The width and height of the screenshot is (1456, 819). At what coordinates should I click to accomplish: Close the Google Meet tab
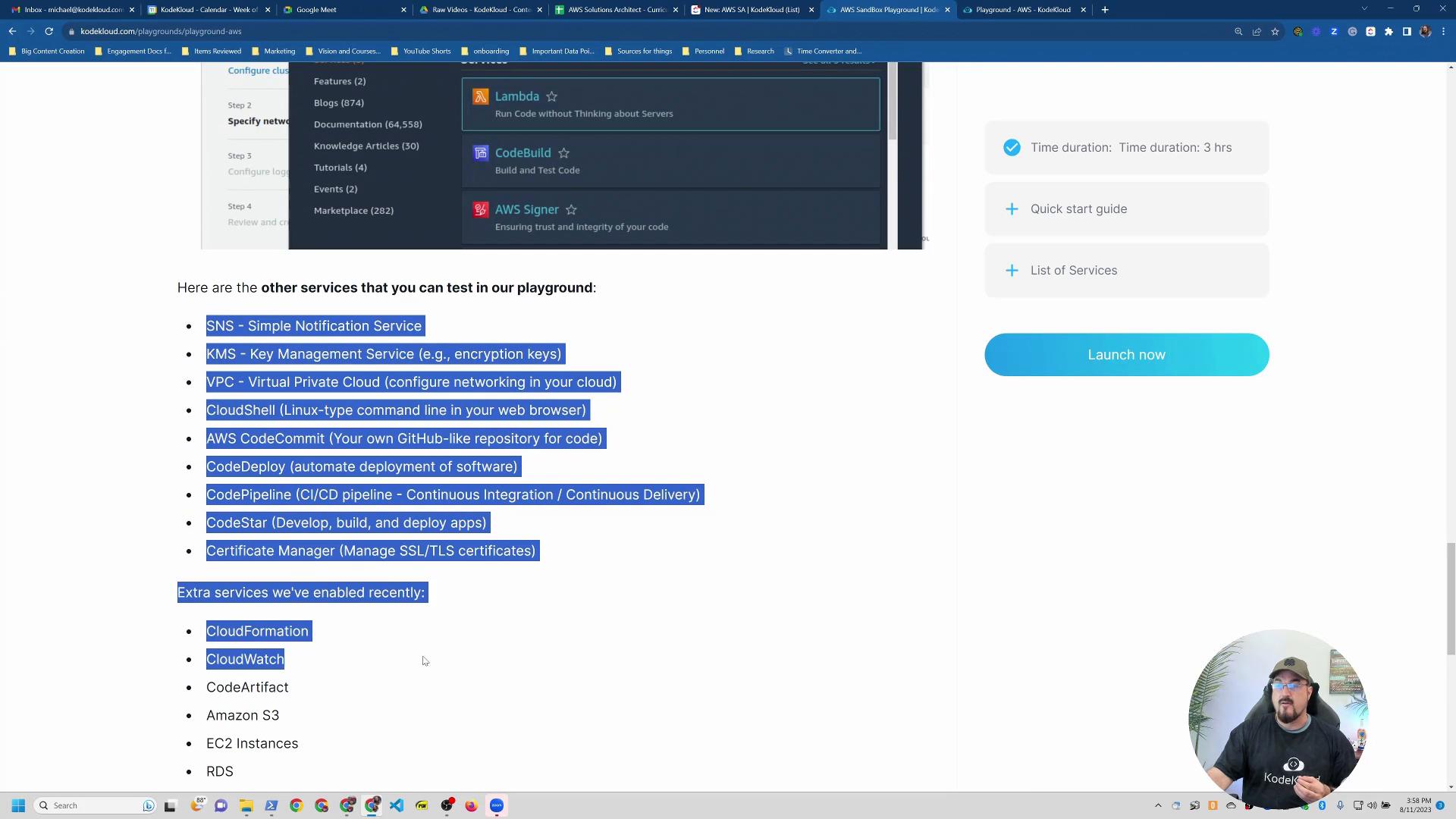[403, 10]
